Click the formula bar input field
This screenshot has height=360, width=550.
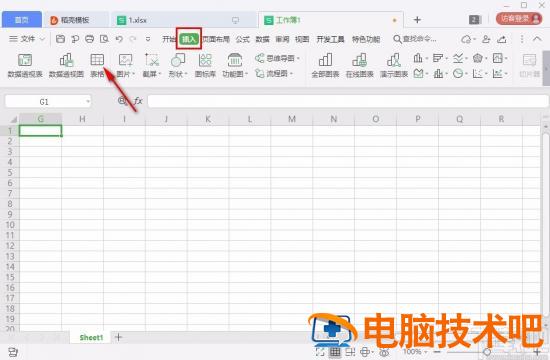[347, 101]
